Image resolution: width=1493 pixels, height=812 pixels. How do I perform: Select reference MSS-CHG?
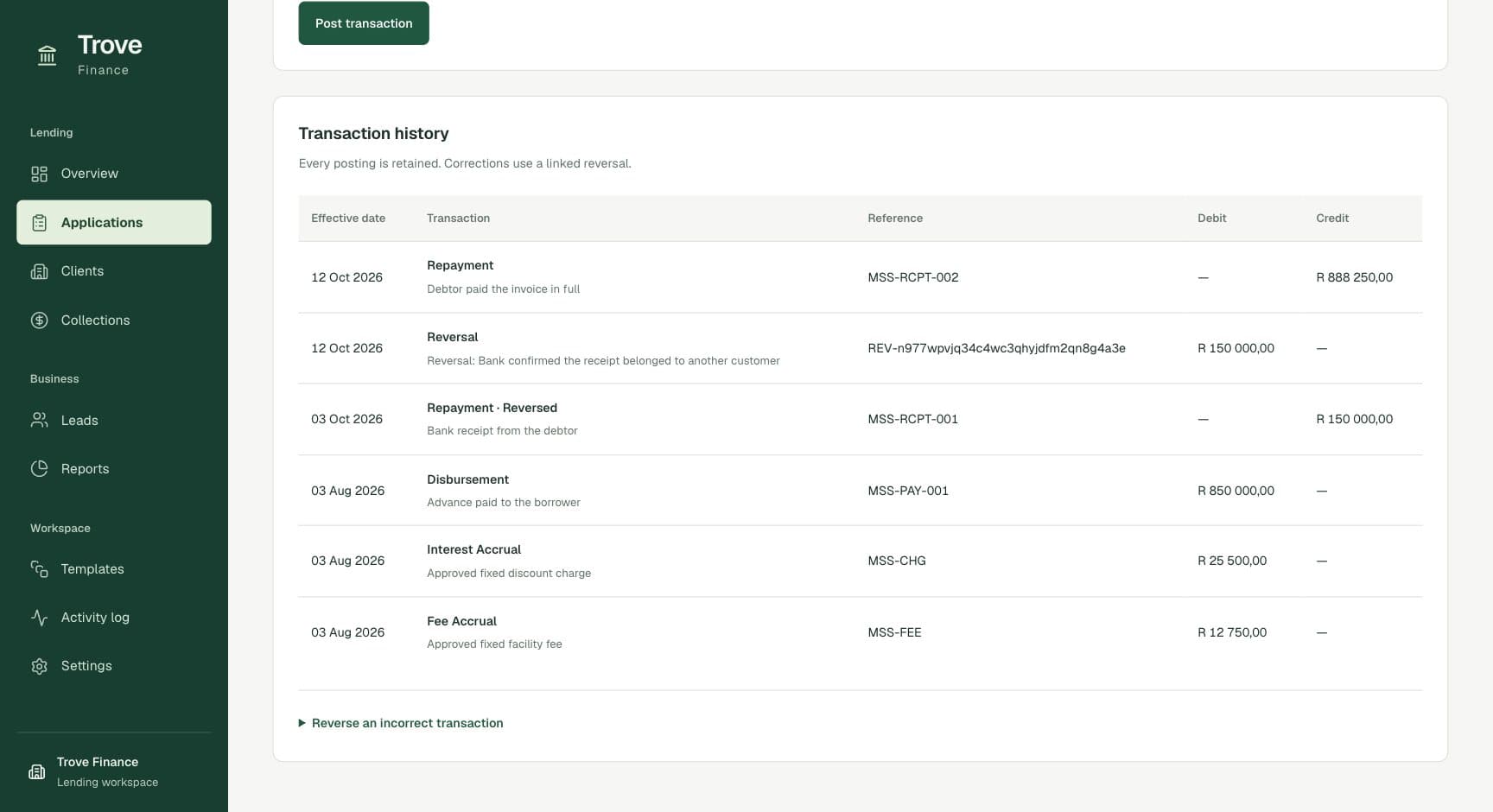coord(897,561)
